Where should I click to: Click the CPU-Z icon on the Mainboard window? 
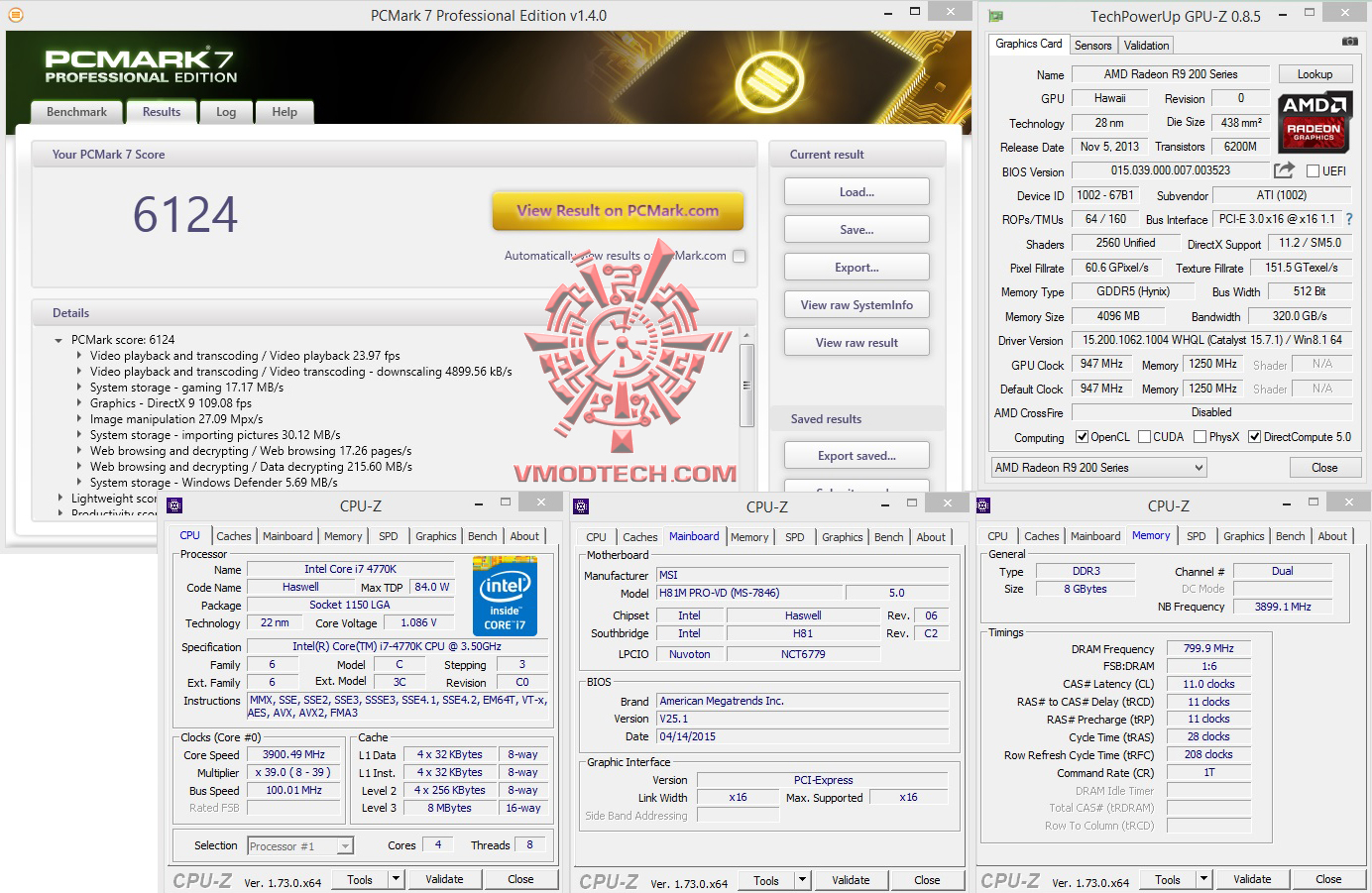click(581, 504)
